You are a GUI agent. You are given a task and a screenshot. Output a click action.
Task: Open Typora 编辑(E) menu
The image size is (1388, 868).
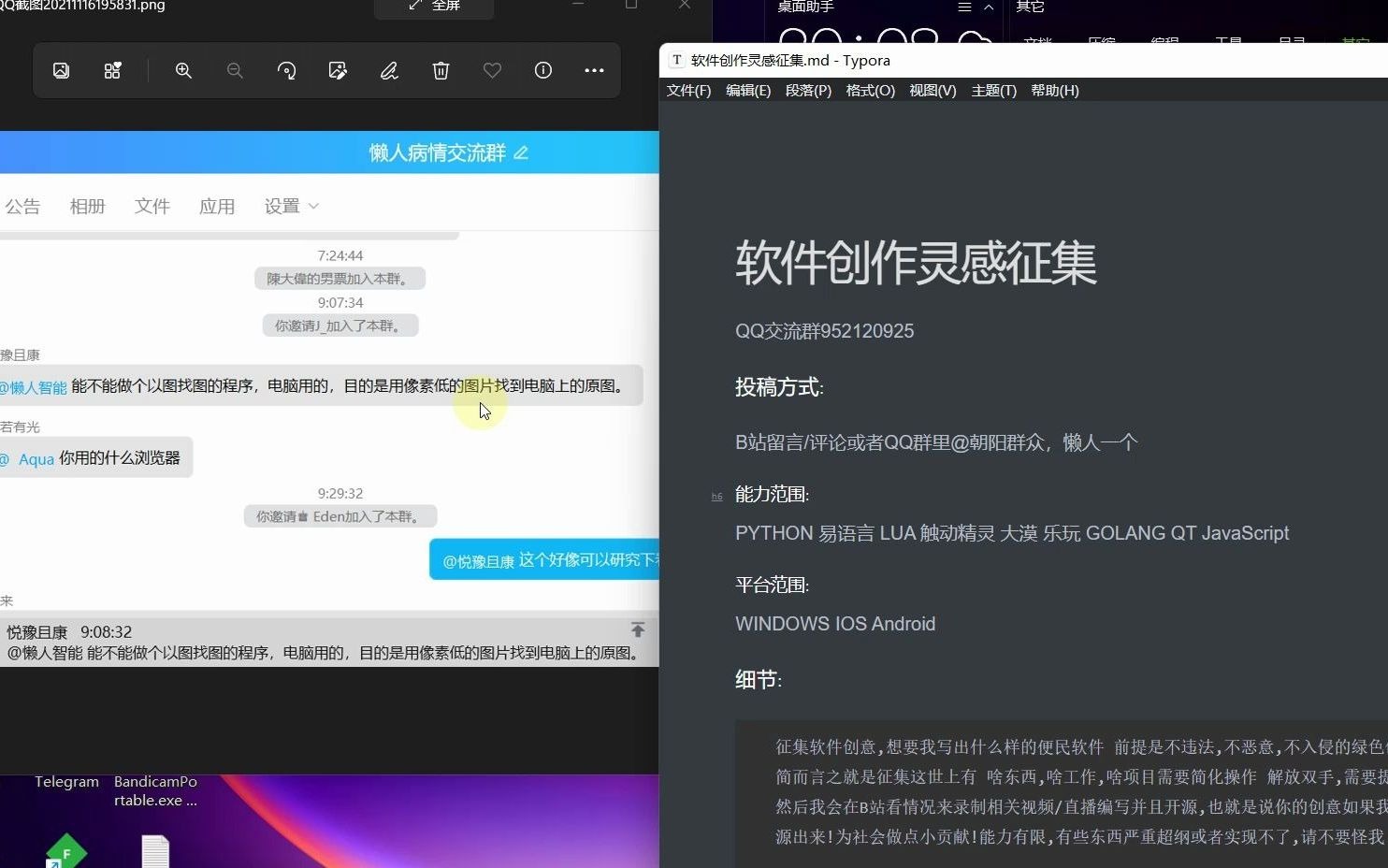(748, 91)
